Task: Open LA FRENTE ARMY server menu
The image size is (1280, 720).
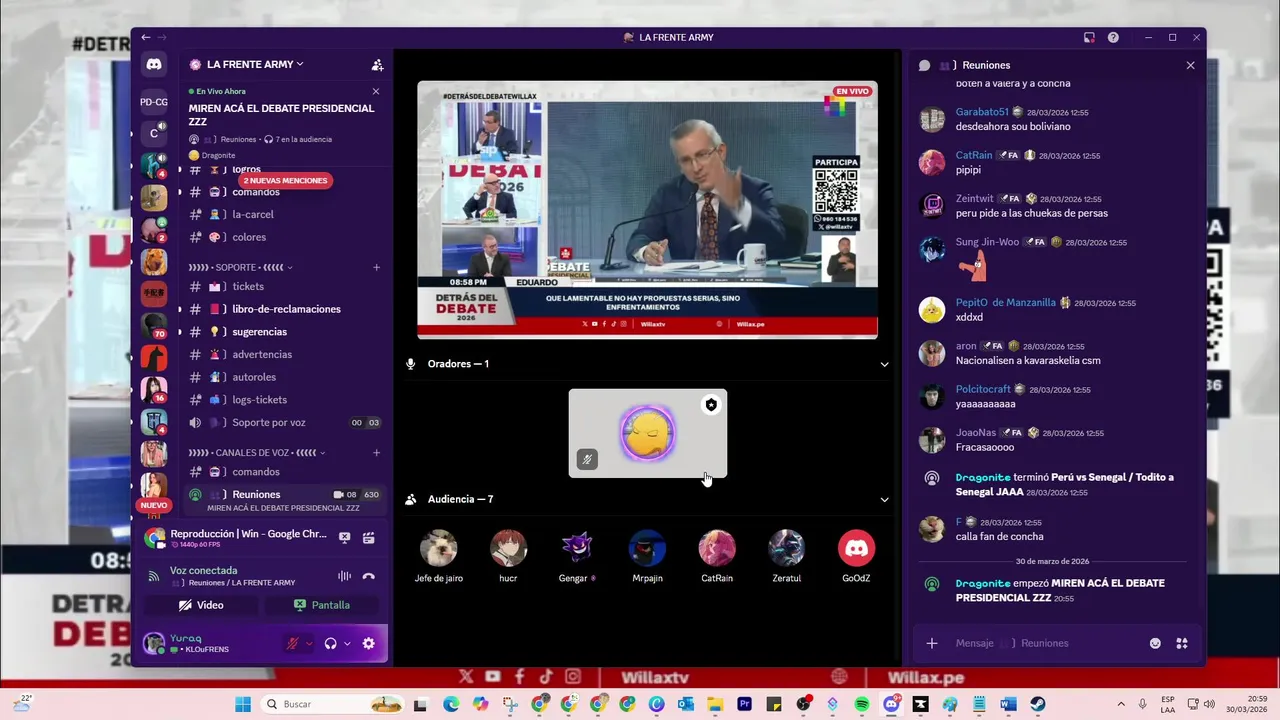Action: (x=255, y=64)
